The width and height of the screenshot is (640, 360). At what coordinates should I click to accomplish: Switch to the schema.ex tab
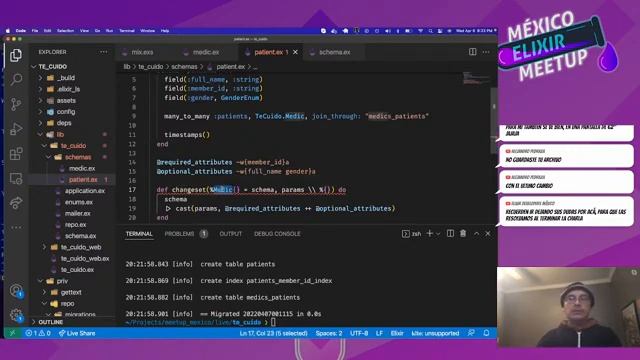[335, 52]
